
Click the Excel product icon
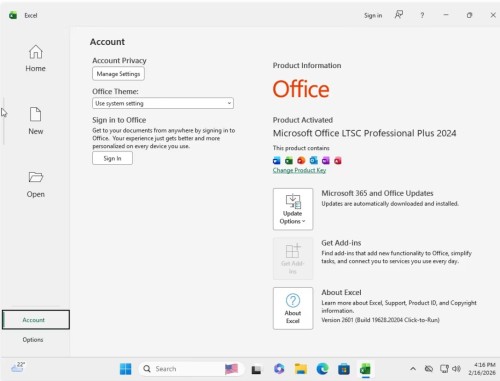pyautogui.click(x=289, y=161)
